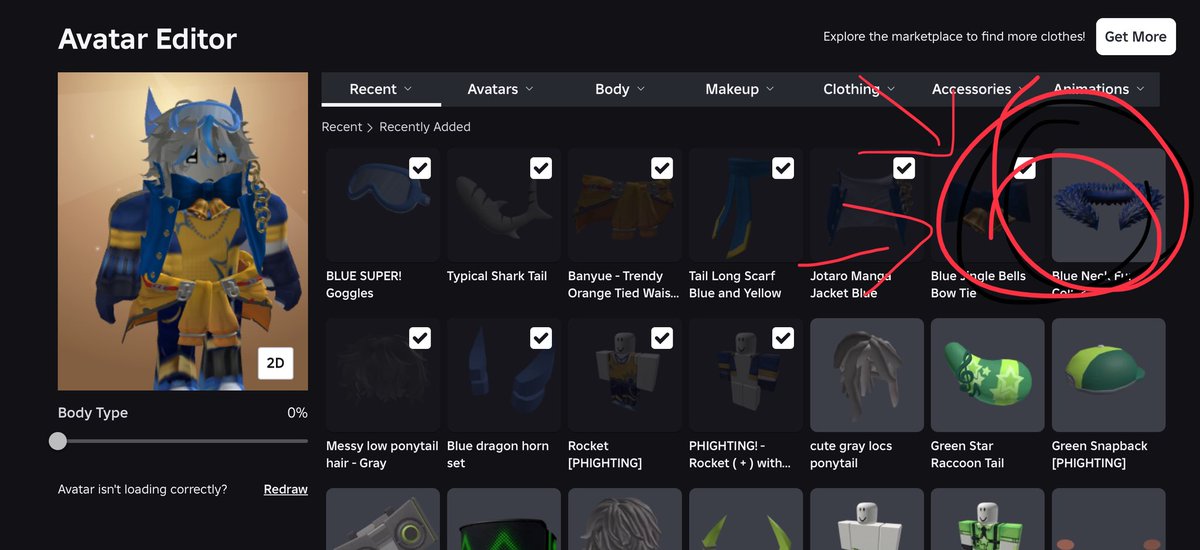Select the Rocket [PHIGHTING] outfit thumbnail

click(x=625, y=375)
